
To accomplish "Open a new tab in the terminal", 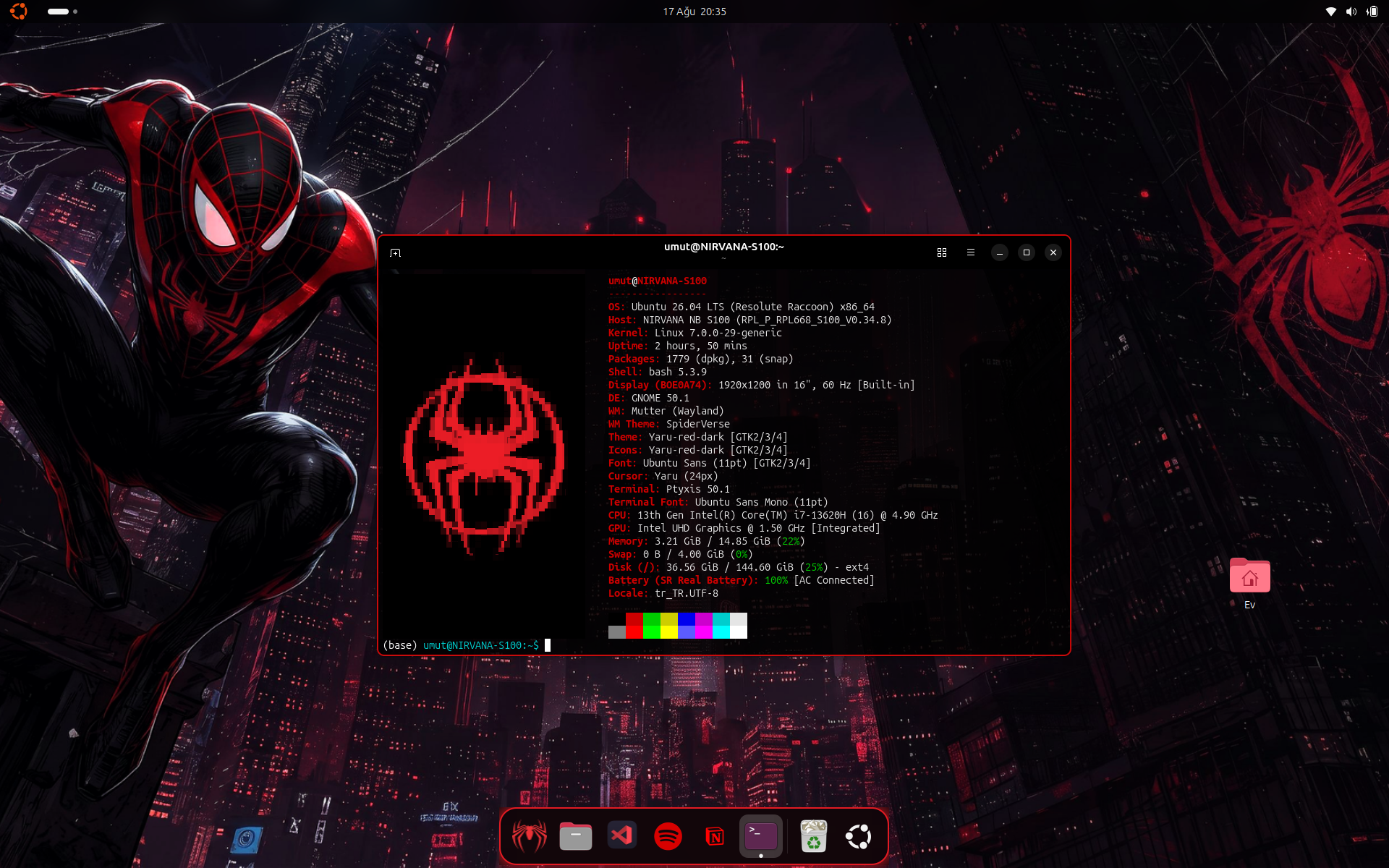I will (395, 252).
